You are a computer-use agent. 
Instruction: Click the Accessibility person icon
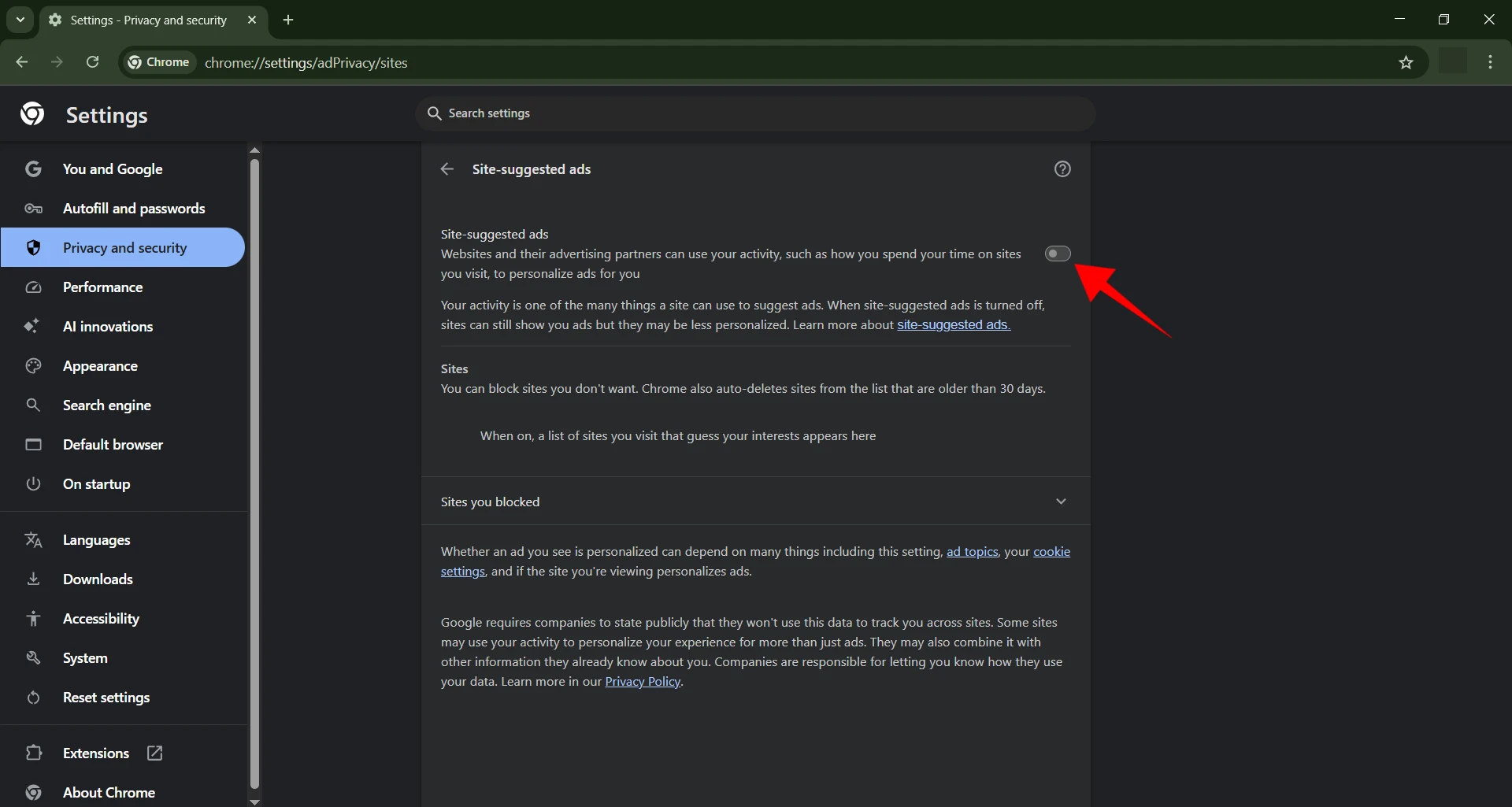pyautogui.click(x=33, y=619)
